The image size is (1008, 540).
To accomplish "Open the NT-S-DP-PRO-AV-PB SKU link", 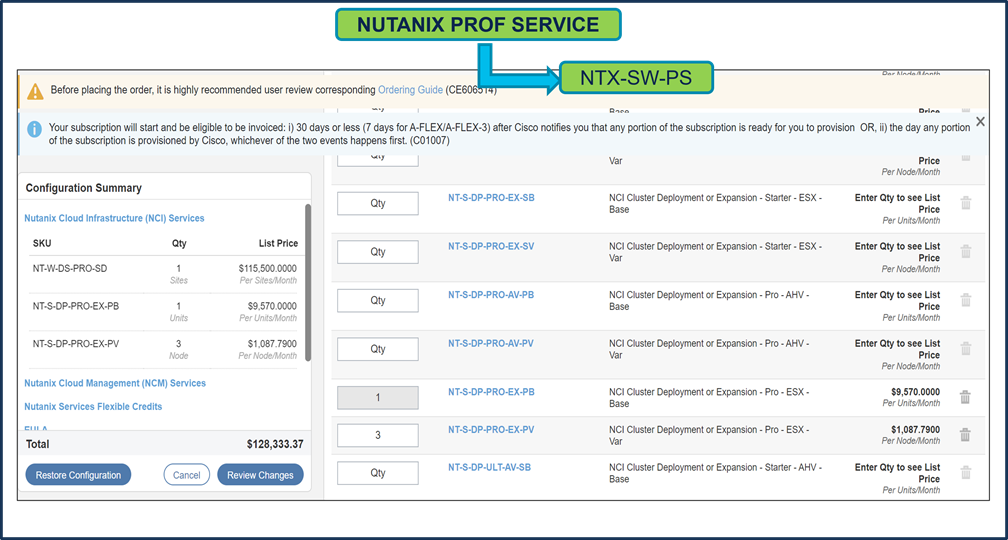I will (491, 295).
